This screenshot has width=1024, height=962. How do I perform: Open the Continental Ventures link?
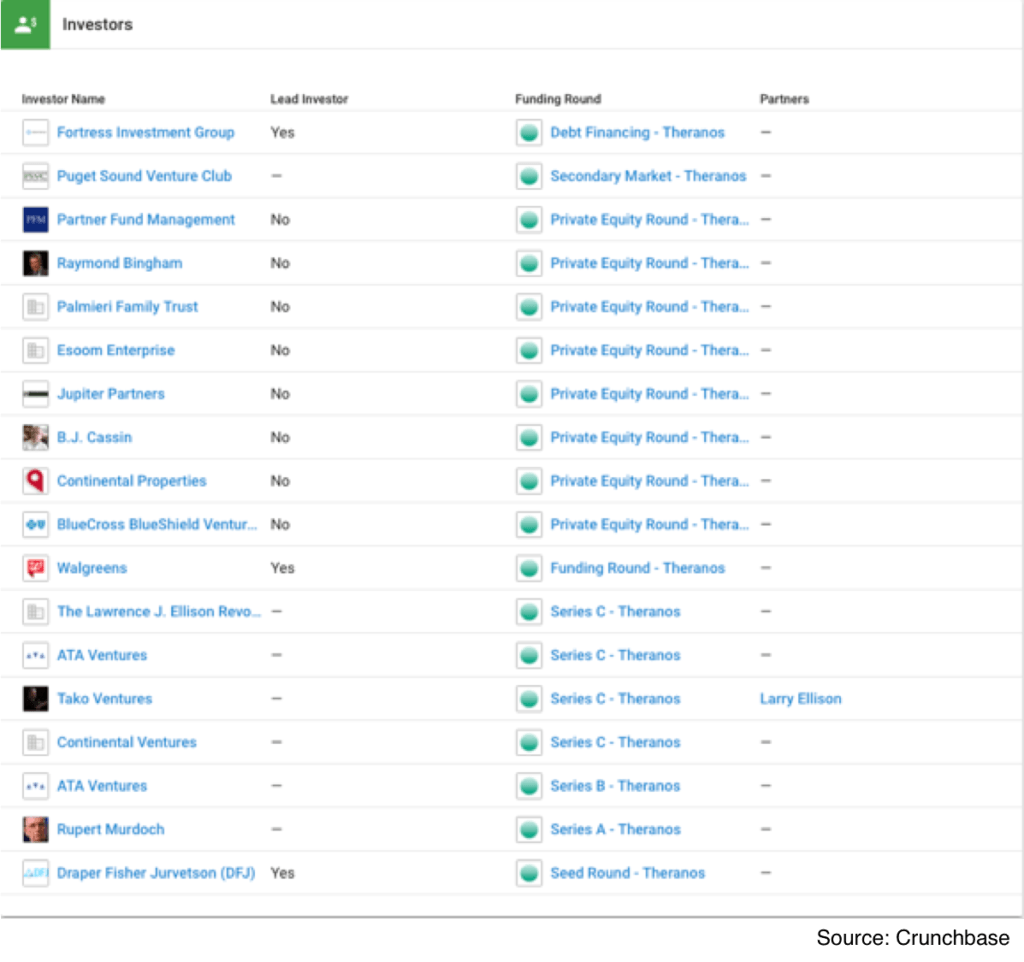click(127, 743)
